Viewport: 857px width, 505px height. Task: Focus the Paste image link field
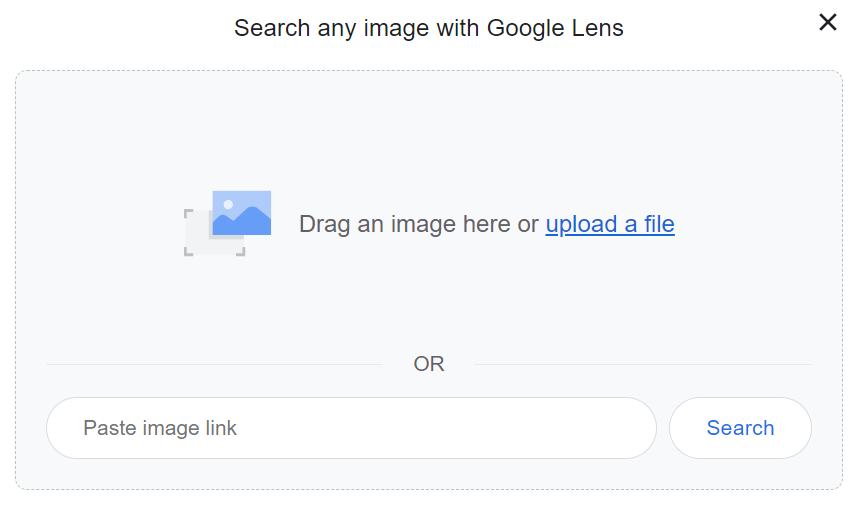(x=350, y=428)
